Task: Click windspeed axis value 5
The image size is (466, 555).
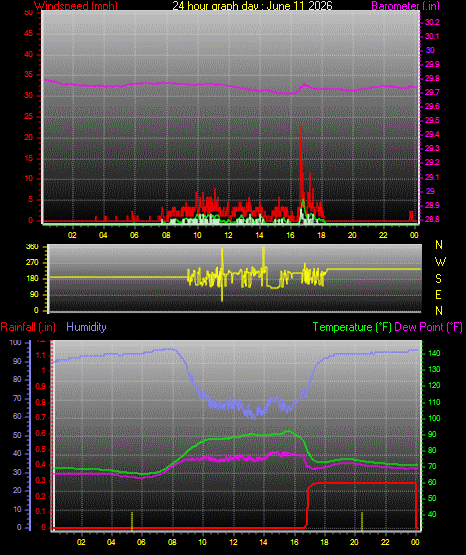Action: pos(30,199)
